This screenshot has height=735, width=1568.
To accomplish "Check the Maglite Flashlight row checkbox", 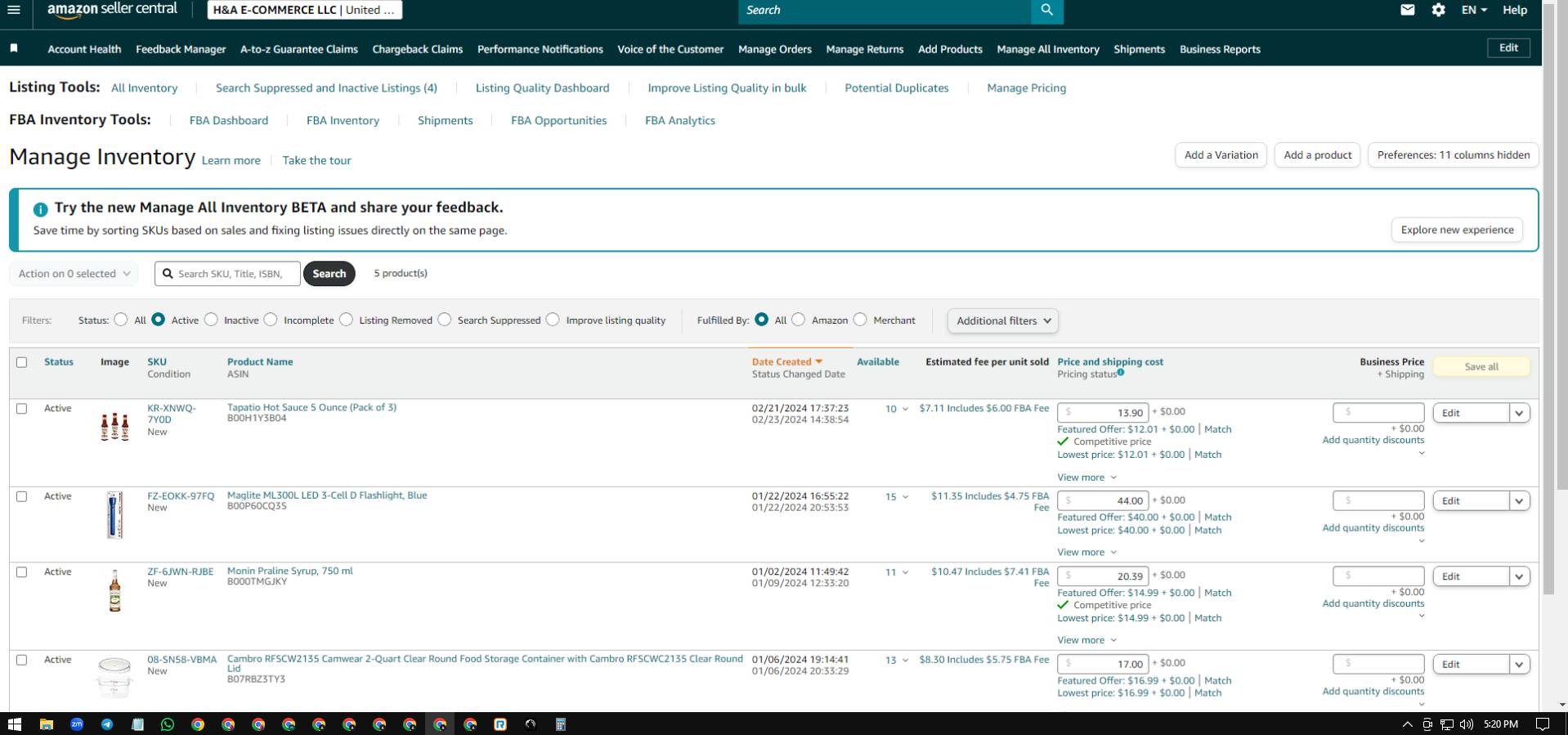I will (22, 496).
